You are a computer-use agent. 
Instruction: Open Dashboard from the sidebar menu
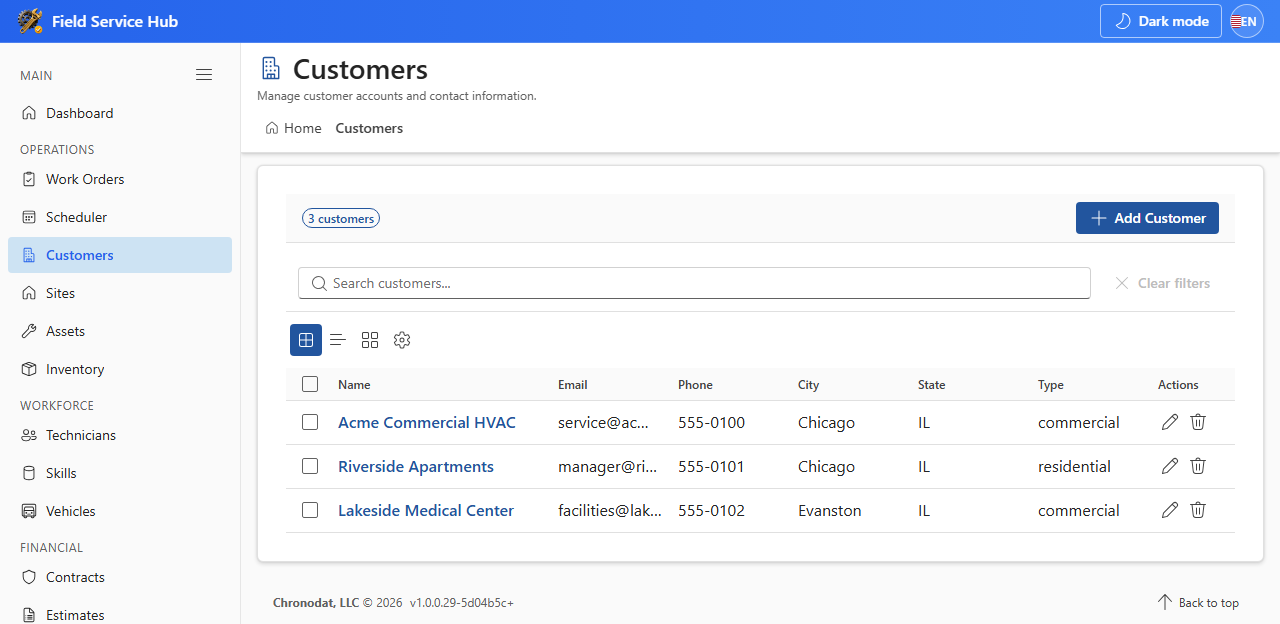(120, 113)
